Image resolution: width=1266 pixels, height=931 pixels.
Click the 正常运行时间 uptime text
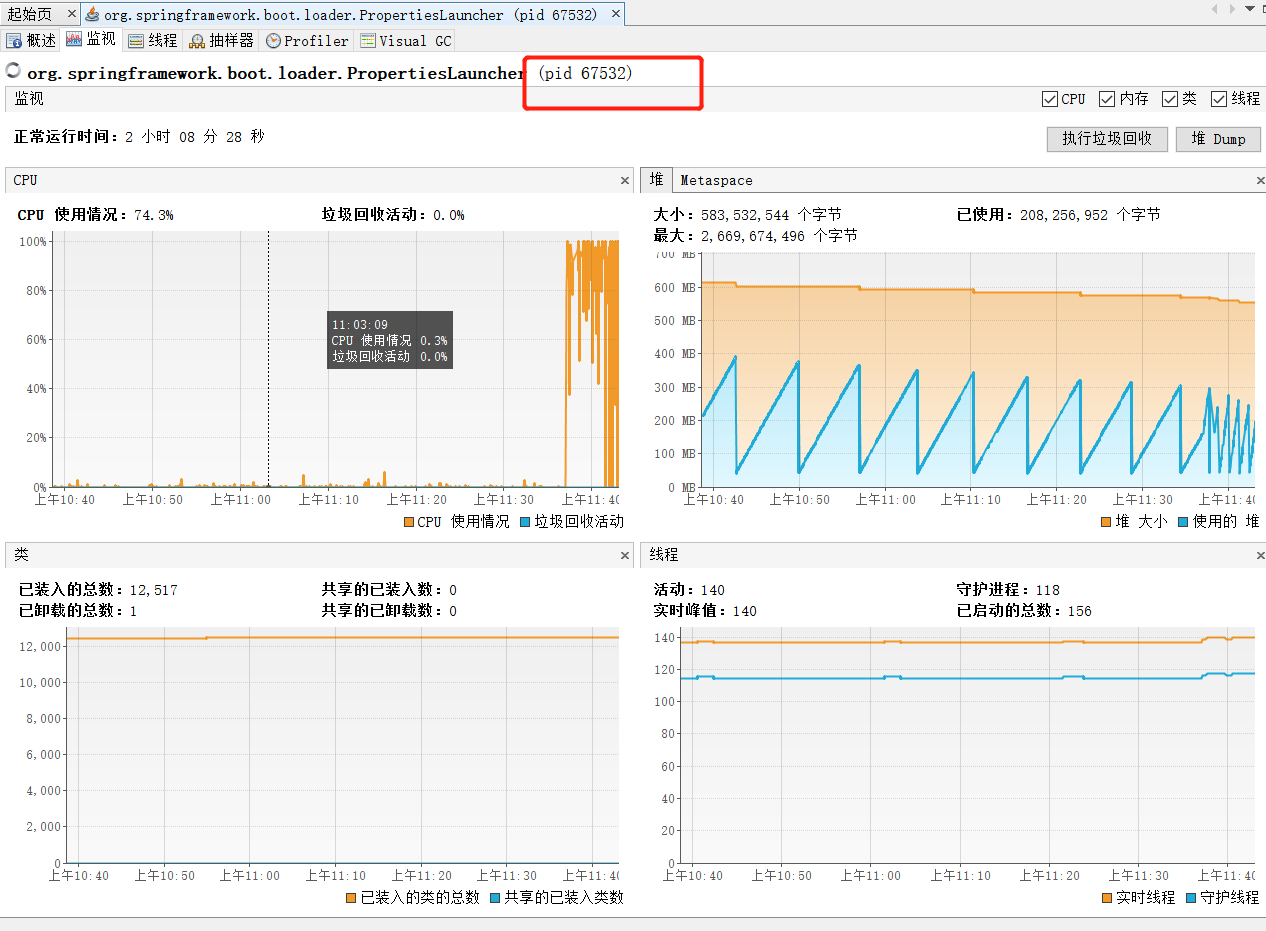(x=140, y=137)
